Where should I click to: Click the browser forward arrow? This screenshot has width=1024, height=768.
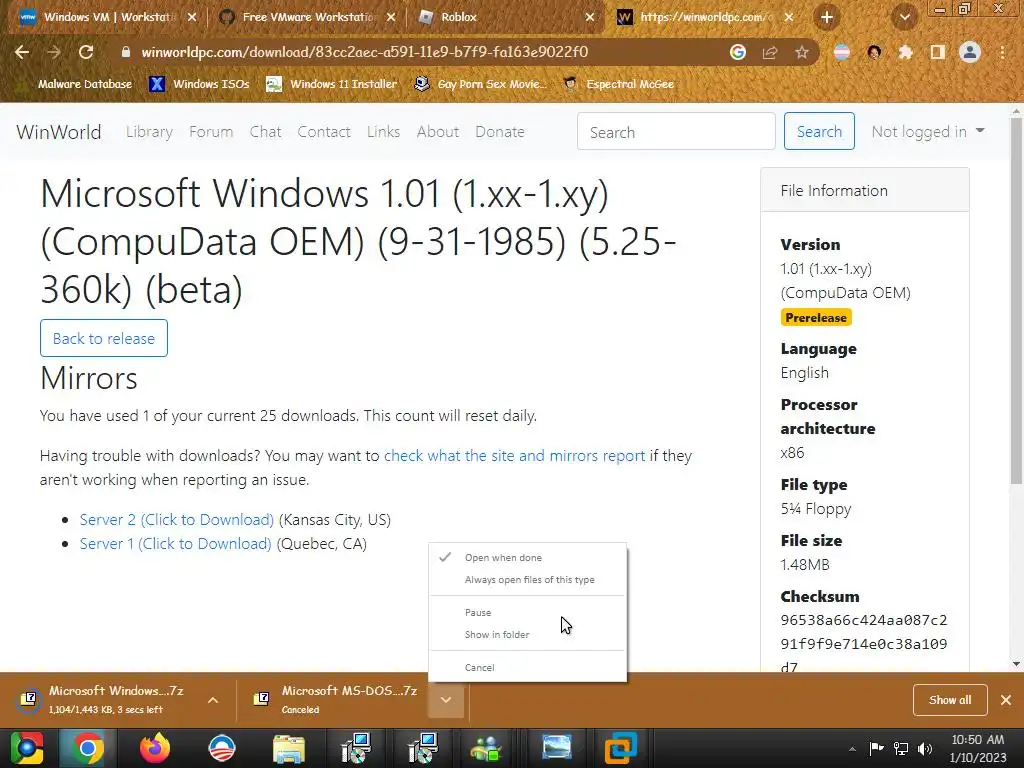click(x=54, y=52)
